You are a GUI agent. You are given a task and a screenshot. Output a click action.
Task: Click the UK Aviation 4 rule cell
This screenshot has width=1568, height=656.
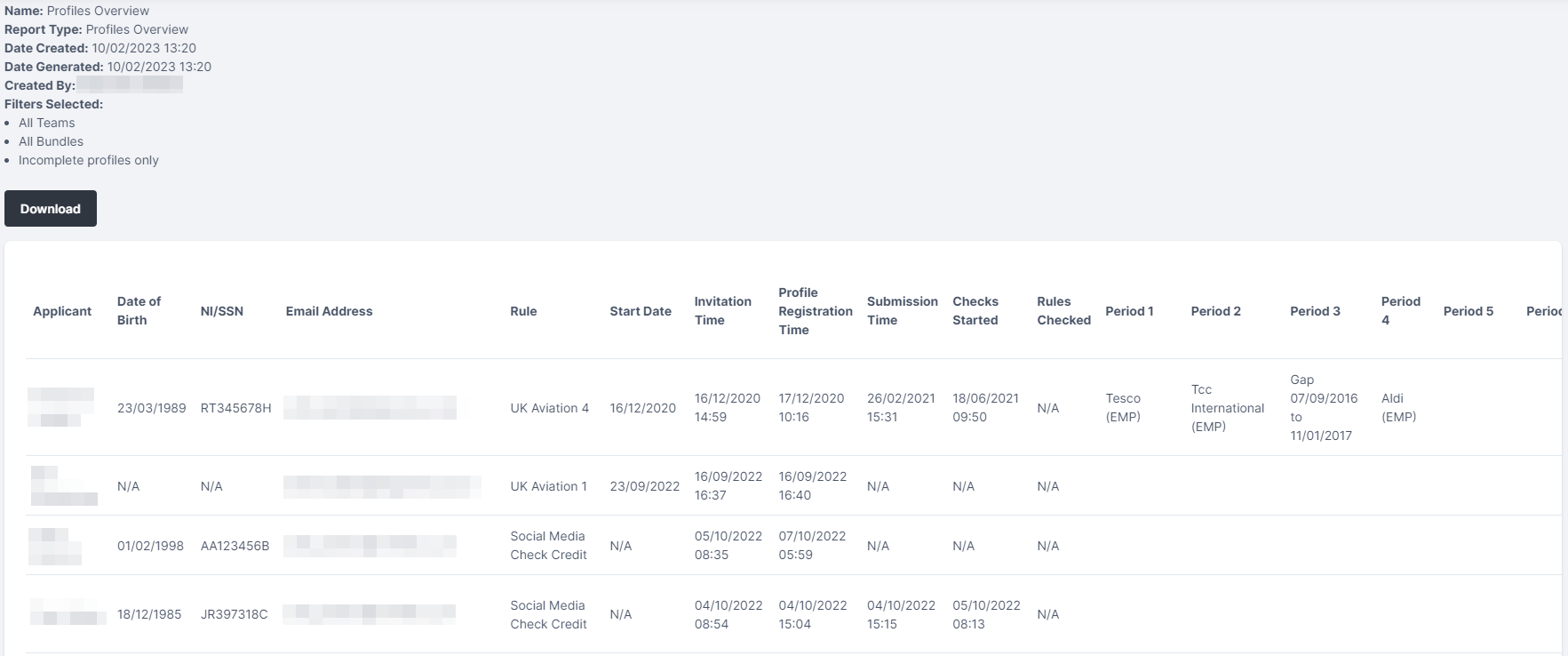point(549,408)
